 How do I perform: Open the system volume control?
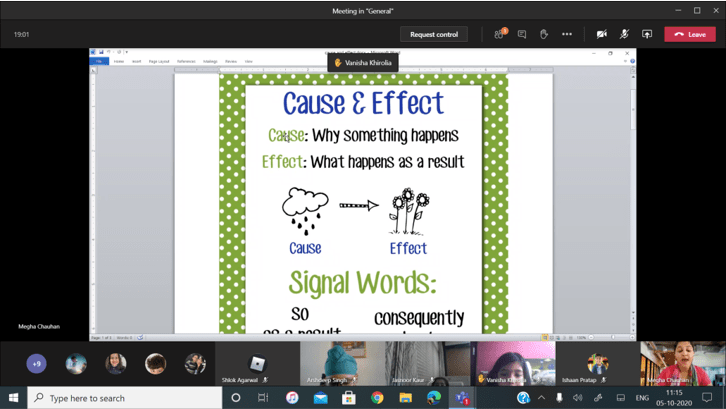[x=578, y=398]
